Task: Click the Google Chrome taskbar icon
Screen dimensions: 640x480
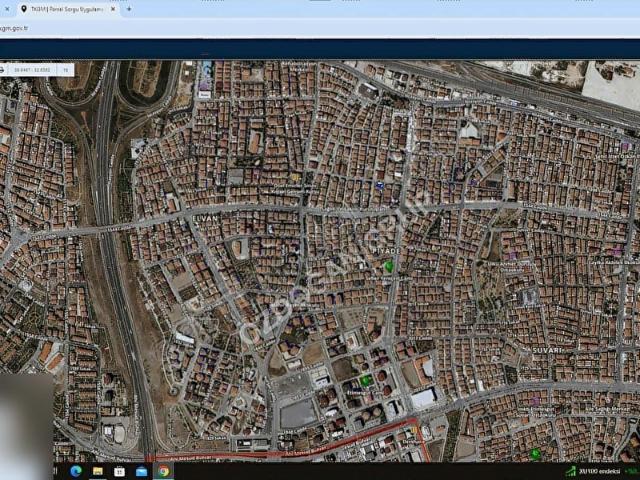Action: click(163, 471)
